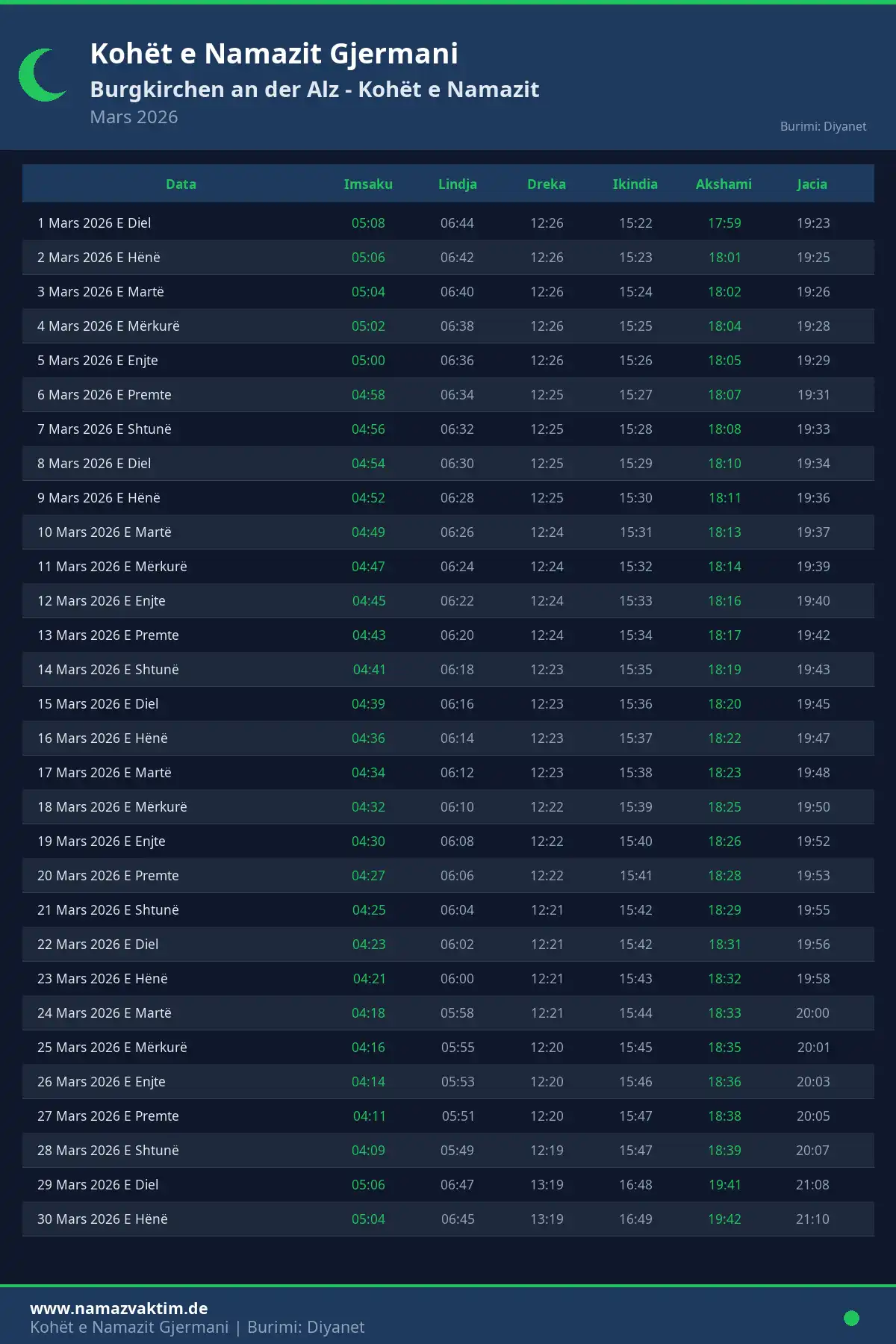Click the Mars 2026 subtitle in the header
The height and width of the screenshot is (1344, 896).
point(134,117)
